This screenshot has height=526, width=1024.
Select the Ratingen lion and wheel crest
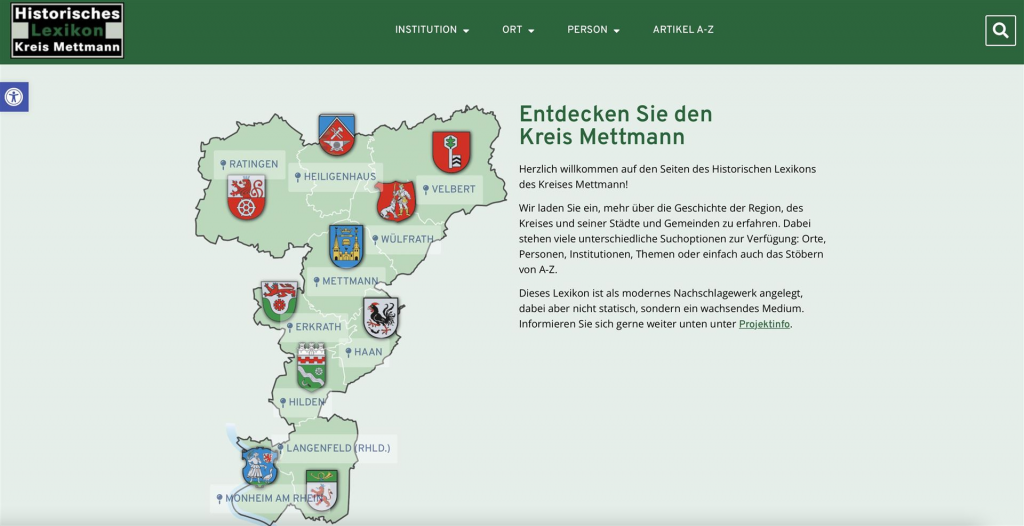click(x=246, y=197)
